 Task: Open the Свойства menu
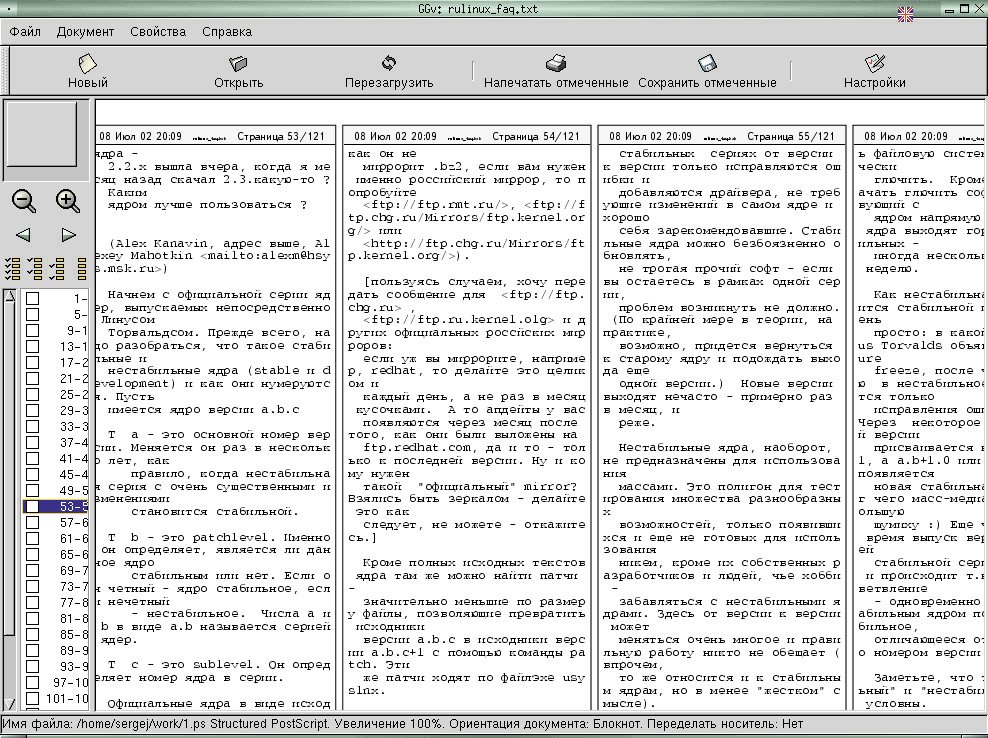click(x=158, y=32)
